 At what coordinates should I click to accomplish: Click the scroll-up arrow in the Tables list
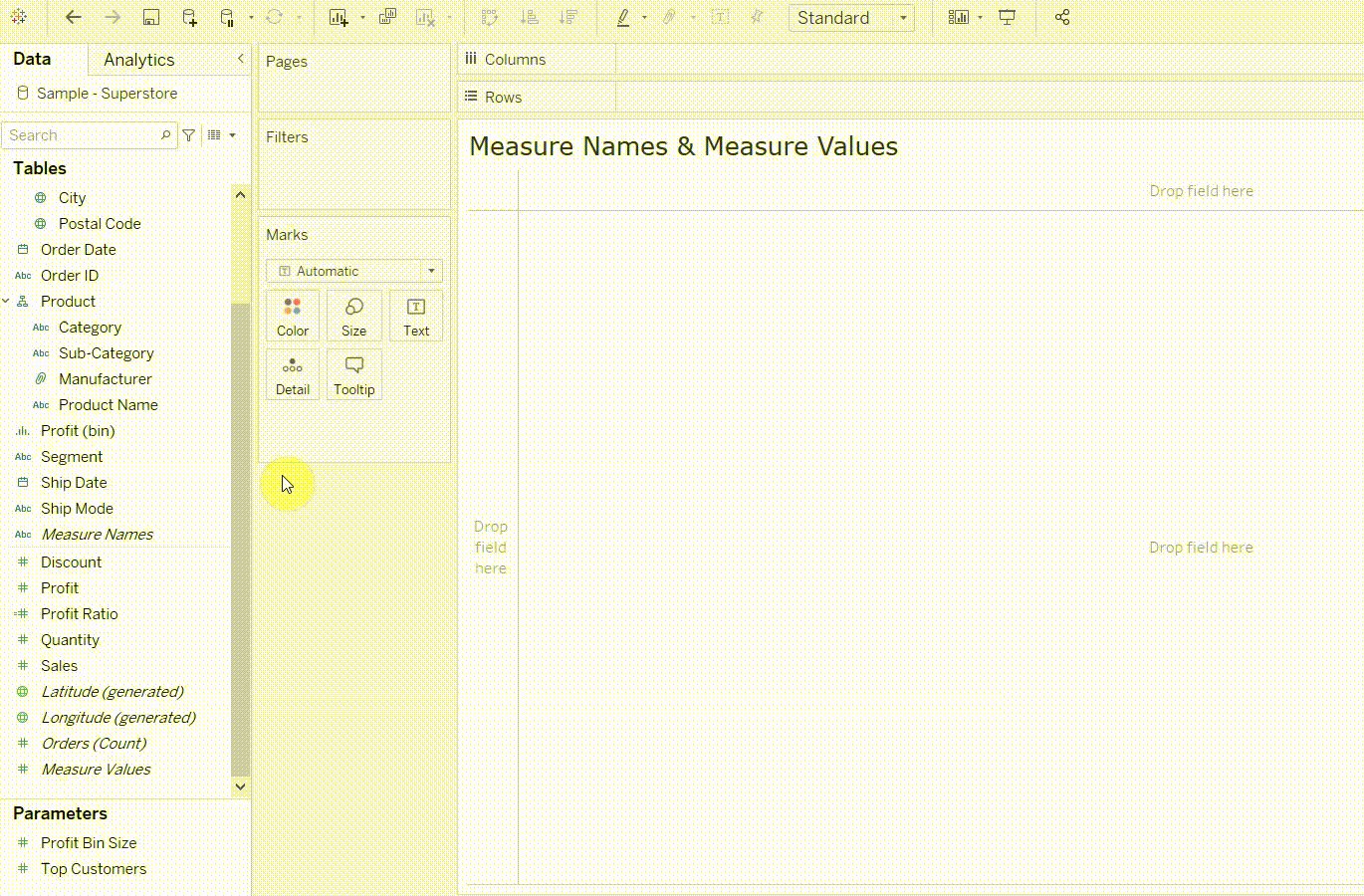tap(240, 195)
